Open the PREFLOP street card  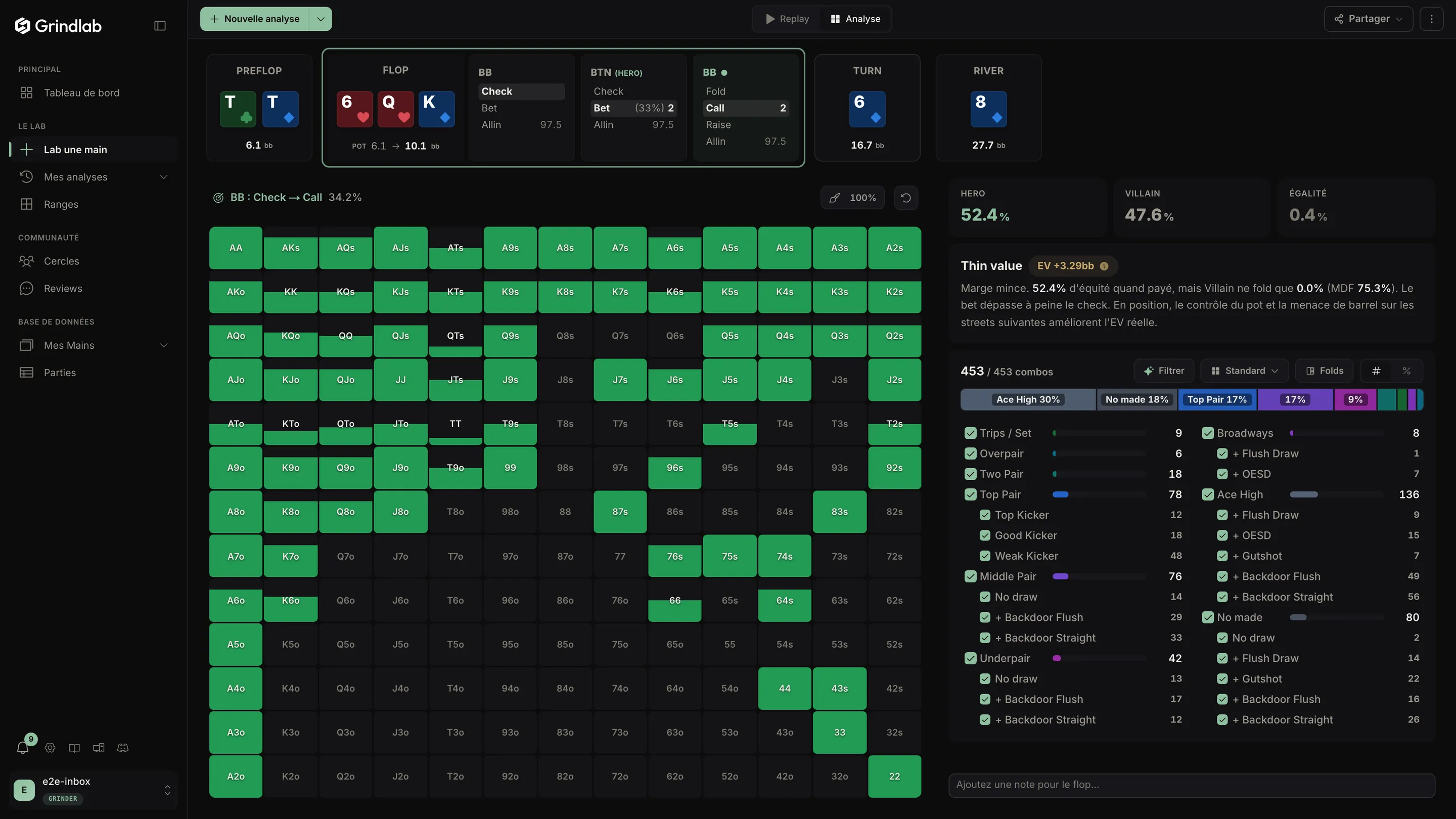pos(259,108)
